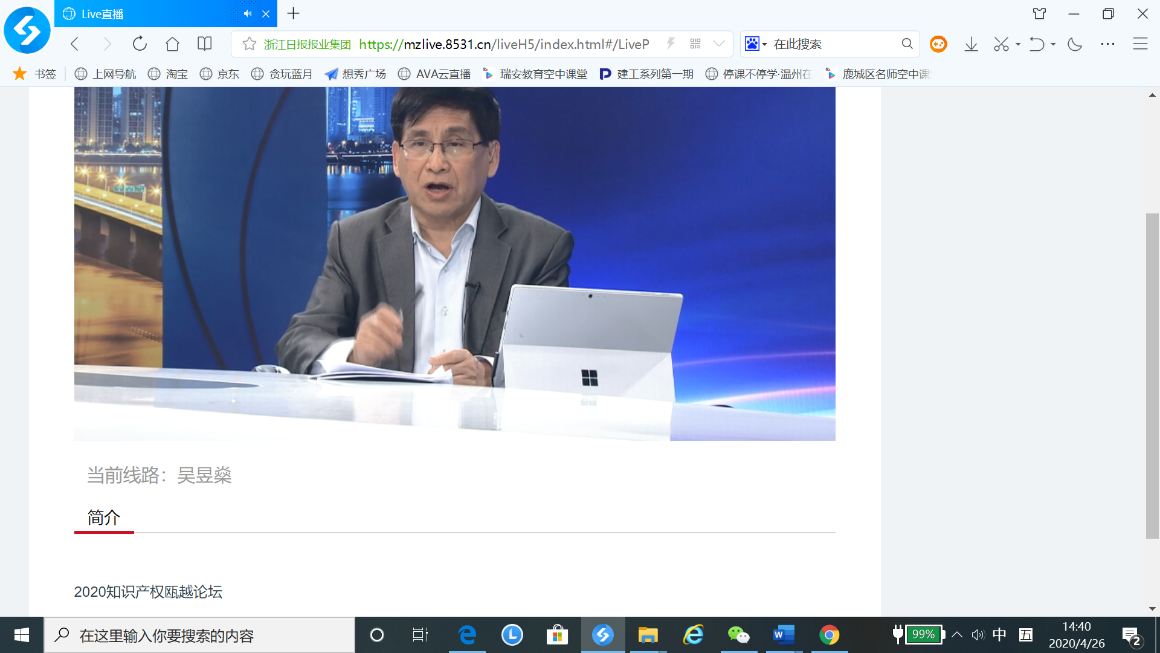
Task: Bookmark this page with the star icon
Action: point(249,44)
